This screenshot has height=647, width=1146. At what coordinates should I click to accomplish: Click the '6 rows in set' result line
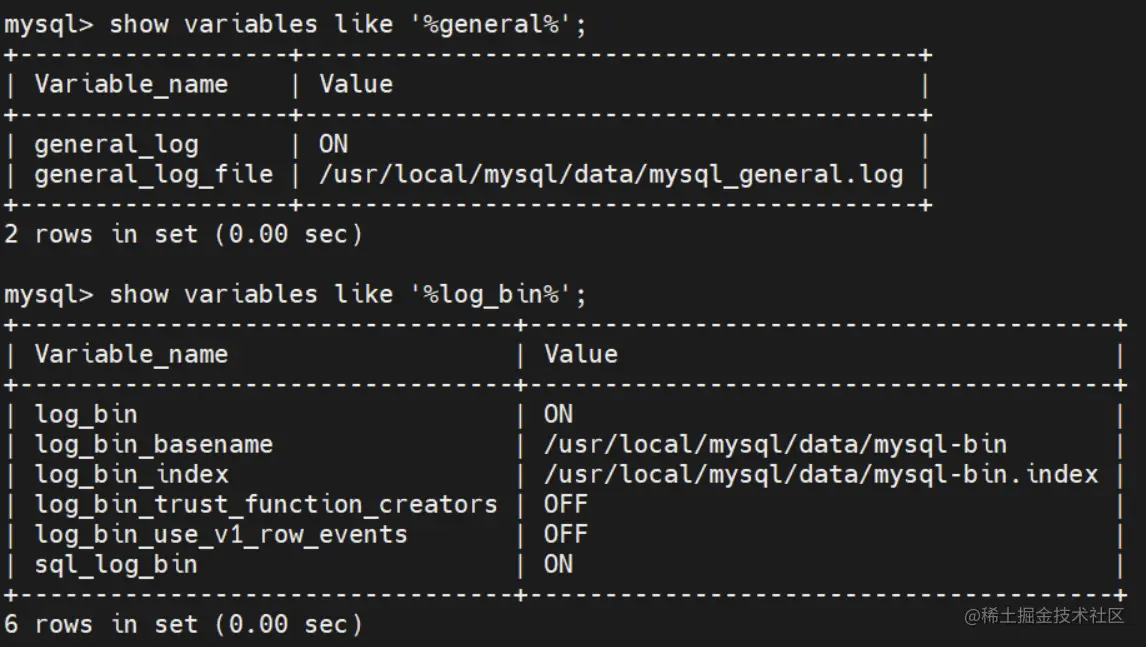click(x=183, y=625)
